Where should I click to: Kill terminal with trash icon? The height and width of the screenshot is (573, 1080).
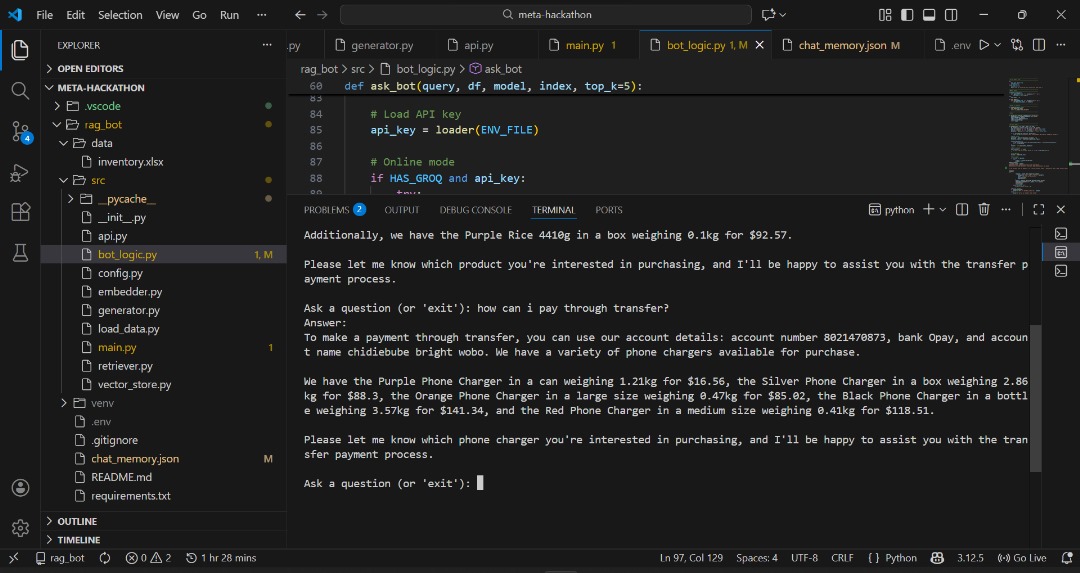tap(984, 209)
